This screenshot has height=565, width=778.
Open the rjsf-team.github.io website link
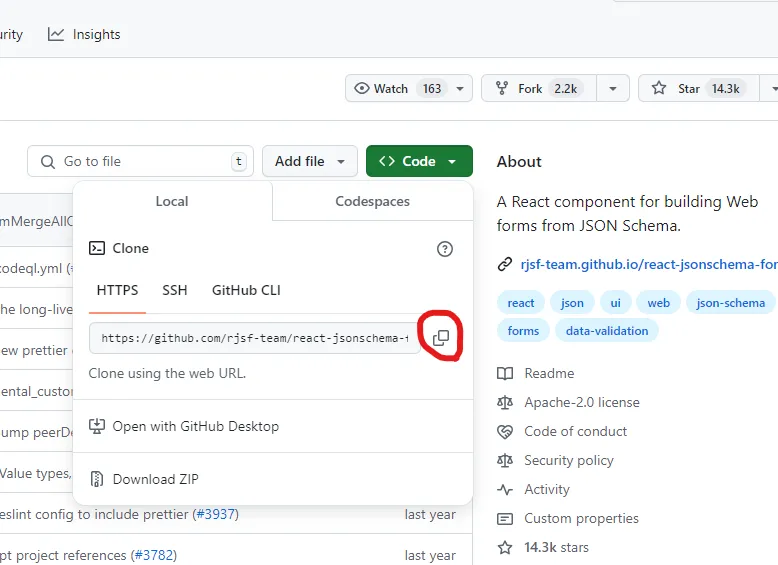coord(649,264)
